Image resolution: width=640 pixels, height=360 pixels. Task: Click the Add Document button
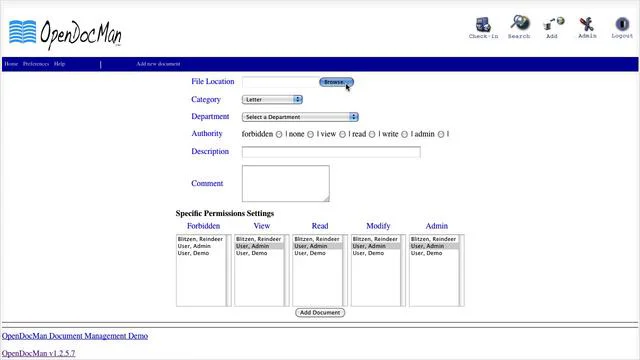(320, 313)
